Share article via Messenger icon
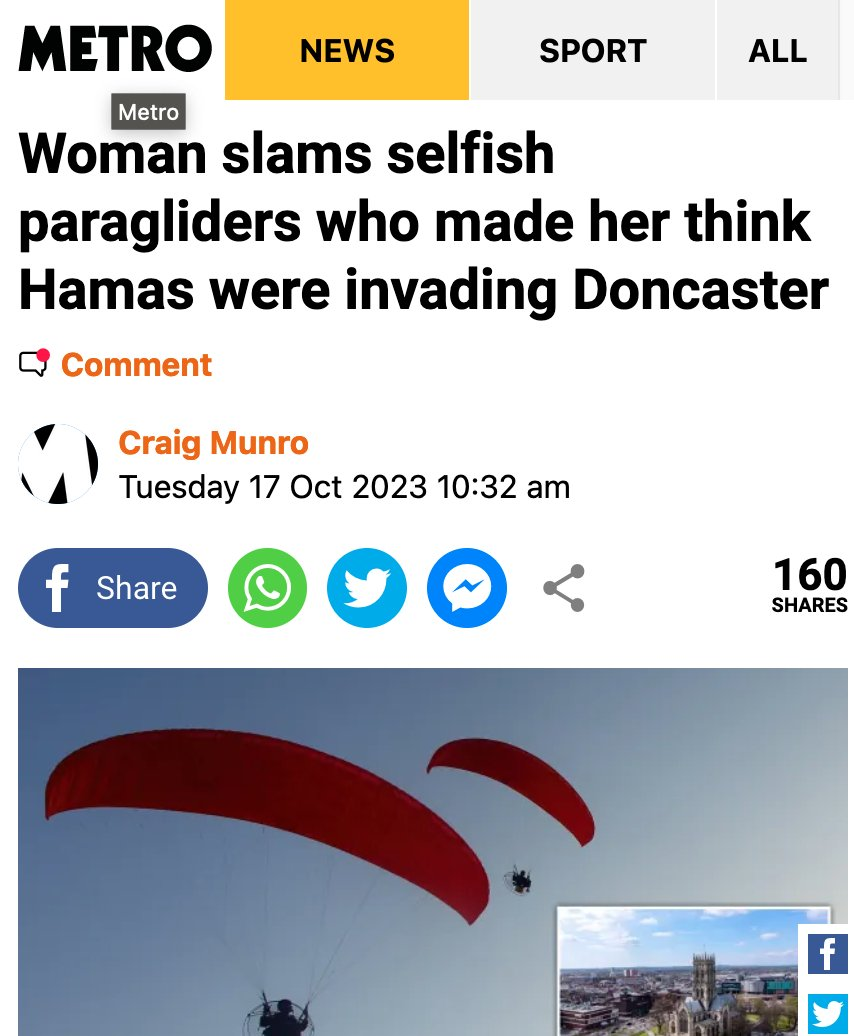The image size is (854, 1036). pyautogui.click(x=467, y=588)
